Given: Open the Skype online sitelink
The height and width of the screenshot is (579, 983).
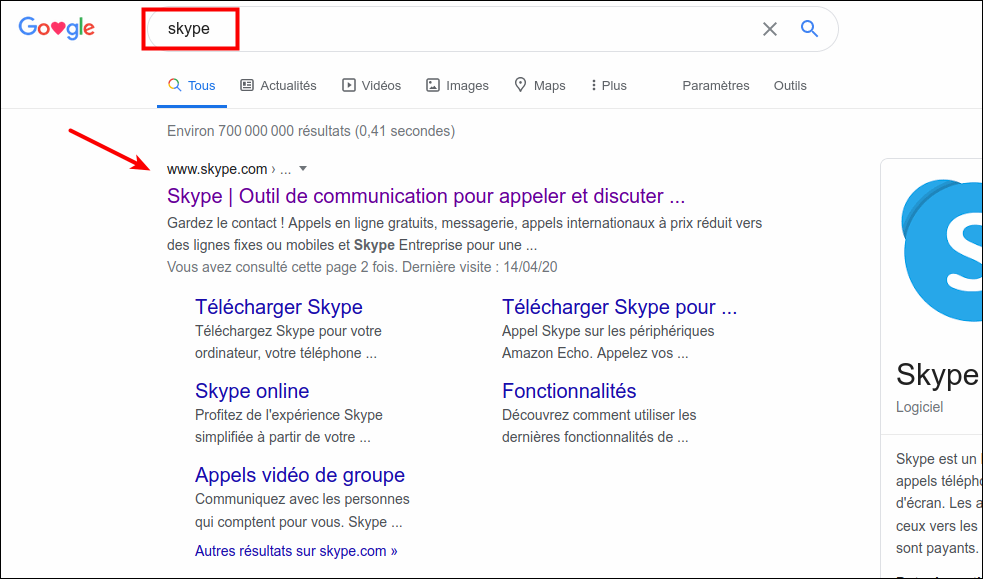Looking at the screenshot, I should pyautogui.click(x=251, y=391).
